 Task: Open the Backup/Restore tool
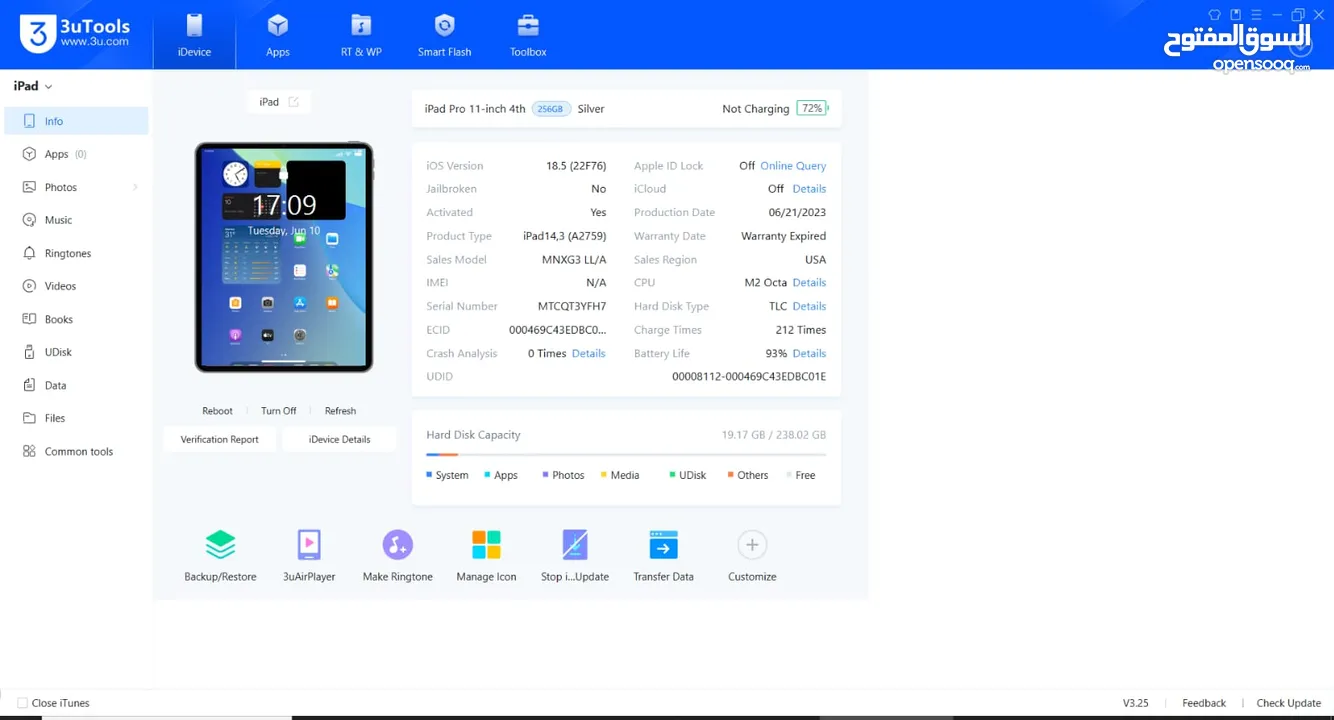220,556
